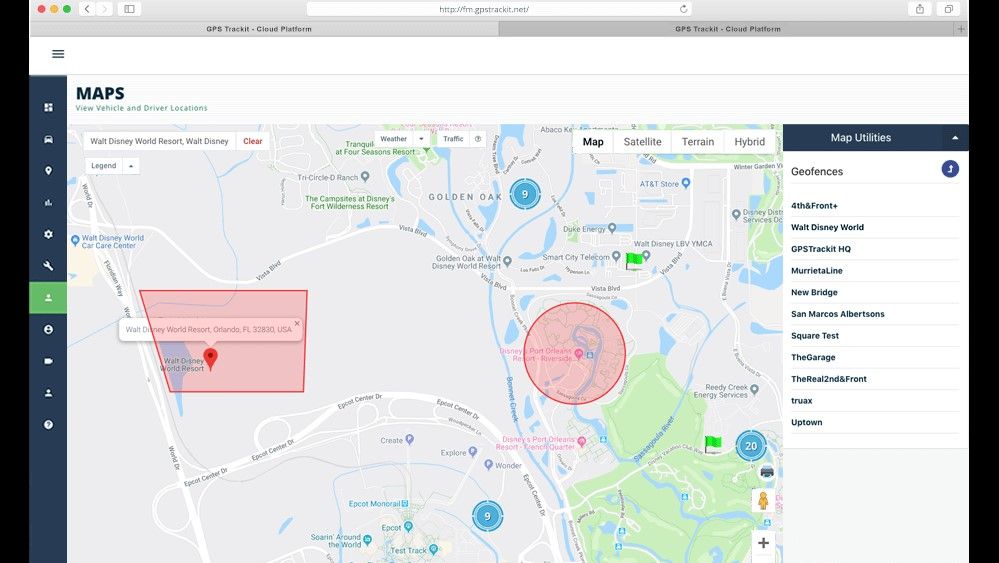The image size is (999, 563).
Task: Click the Street View pegman icon
Action: pyautogui.click(x=763, y=501)
